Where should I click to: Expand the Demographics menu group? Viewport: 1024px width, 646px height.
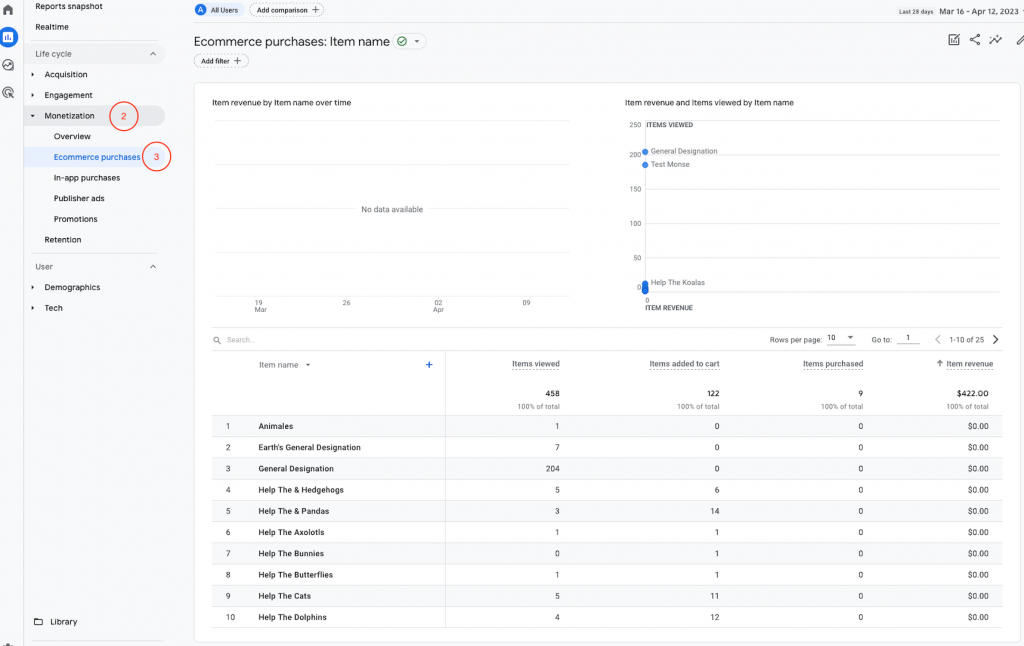pyautogui.click(x=72, y=288)
